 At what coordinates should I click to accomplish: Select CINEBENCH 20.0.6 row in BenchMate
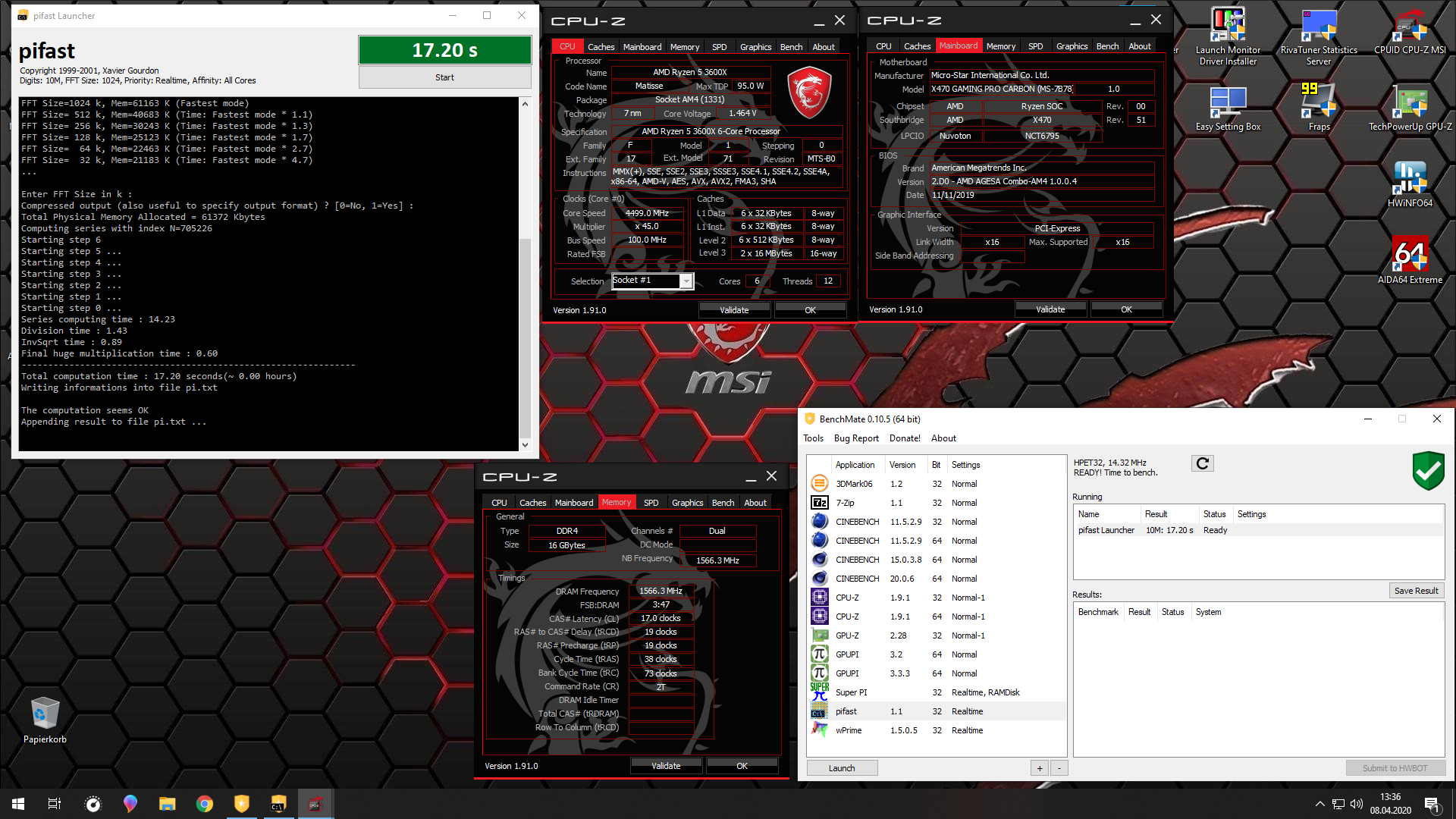(937, 579)
